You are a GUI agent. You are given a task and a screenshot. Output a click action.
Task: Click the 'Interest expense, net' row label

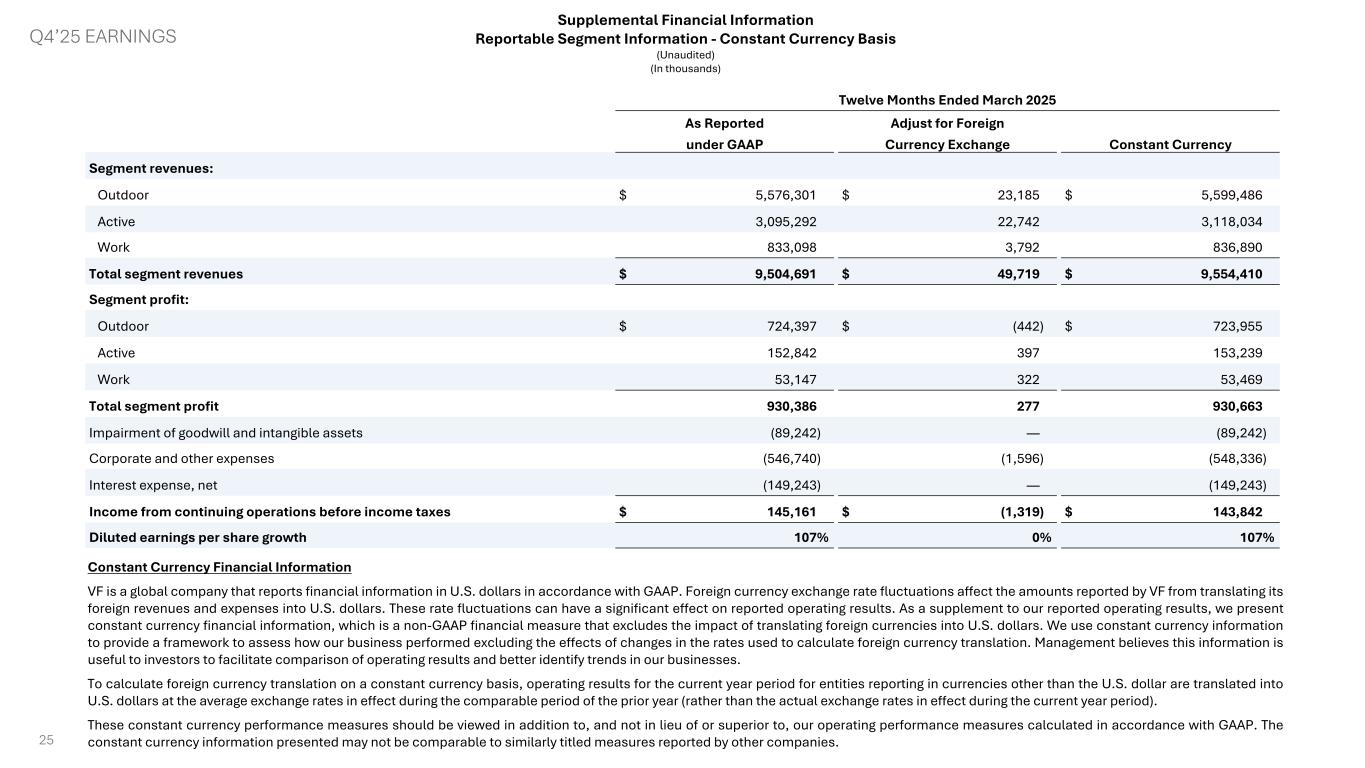pos(153,485)
